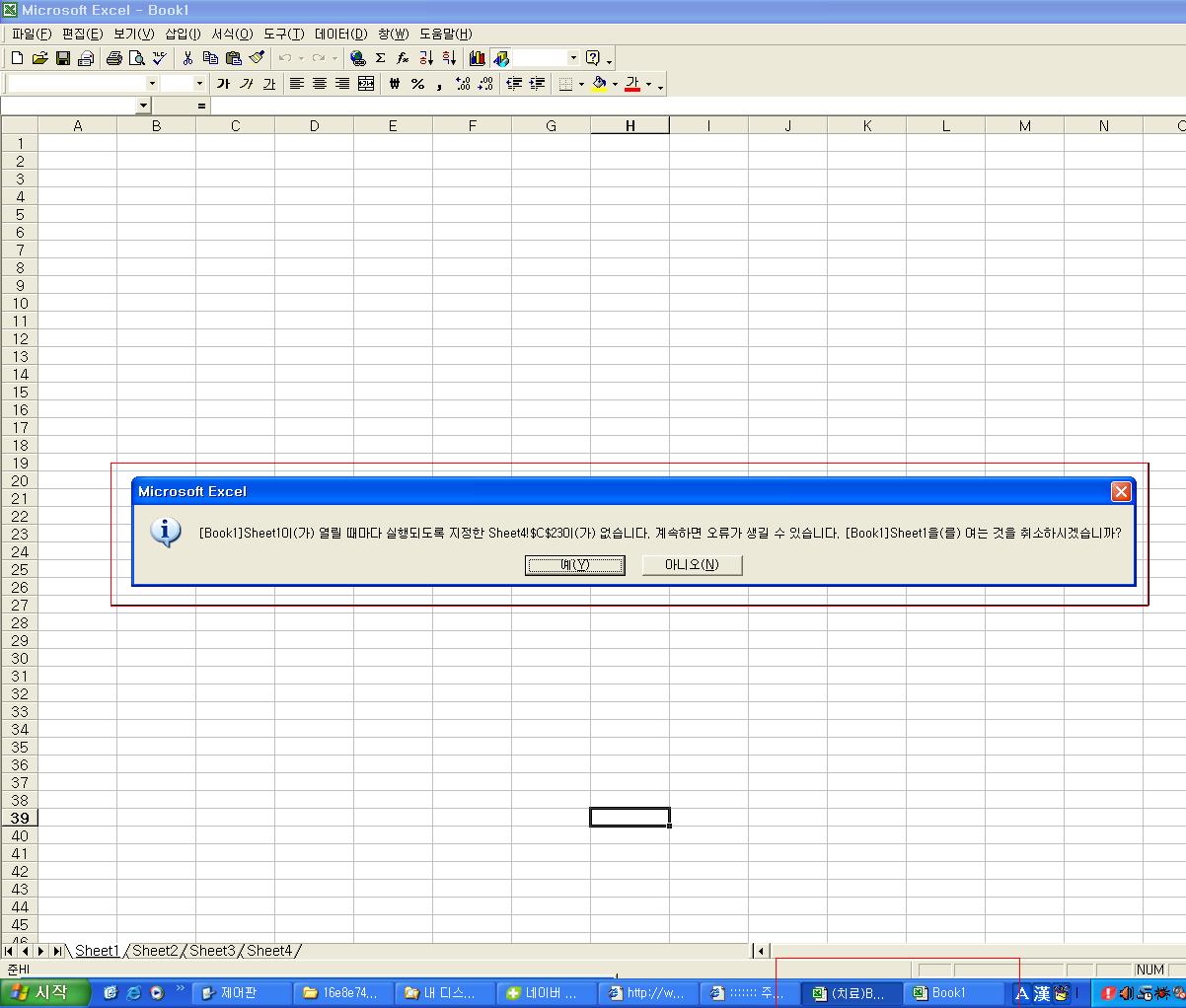Toggle underline formatting
The width and height of the screenshot is (1186, 1008).
[x=268, y=84]
